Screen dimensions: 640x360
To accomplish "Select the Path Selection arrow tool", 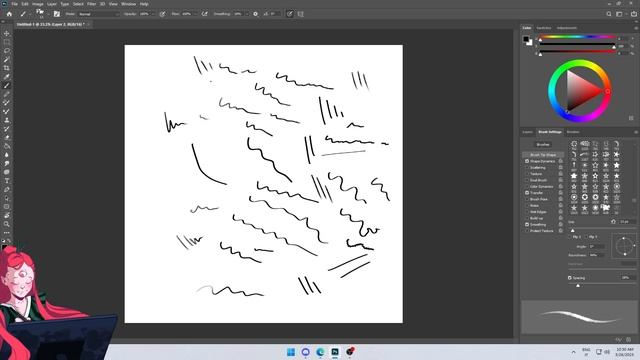I will [x=7, y=198].
